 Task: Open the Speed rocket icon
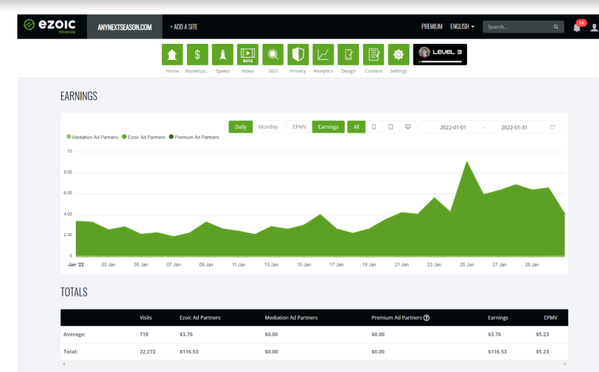[x=222, y=54]
